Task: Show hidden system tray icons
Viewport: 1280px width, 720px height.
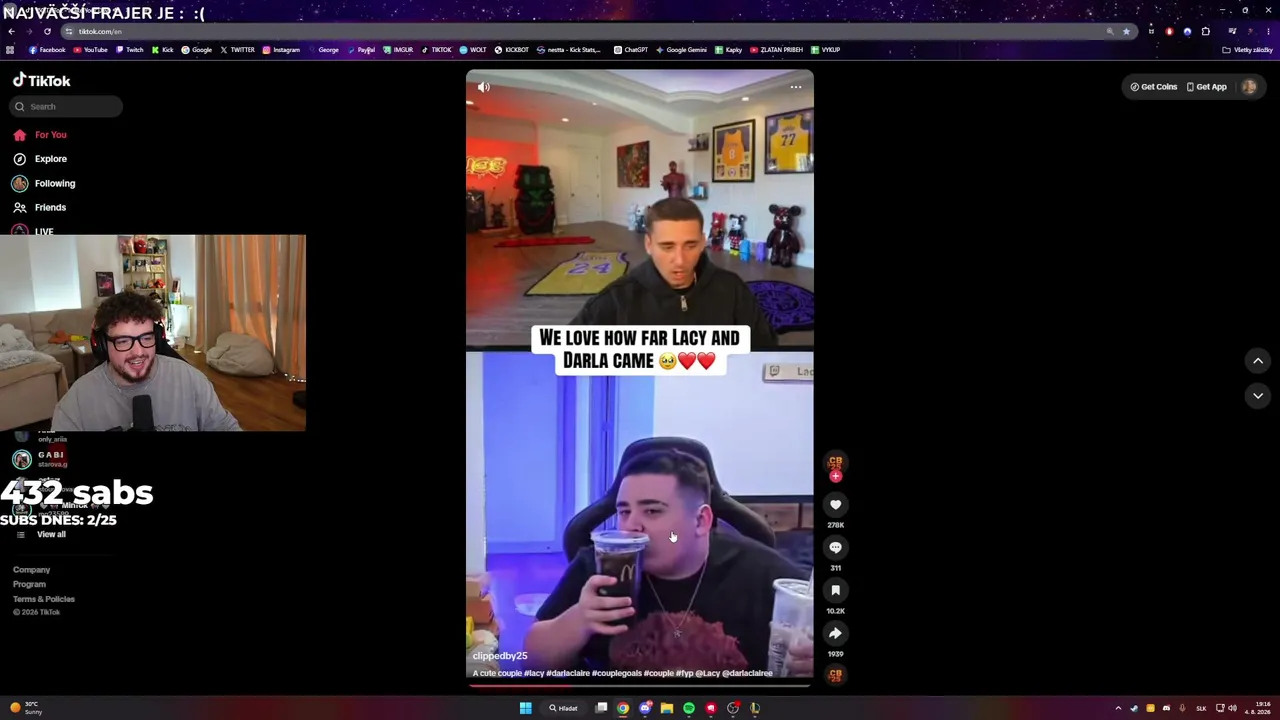Action: coord(1118,708)
